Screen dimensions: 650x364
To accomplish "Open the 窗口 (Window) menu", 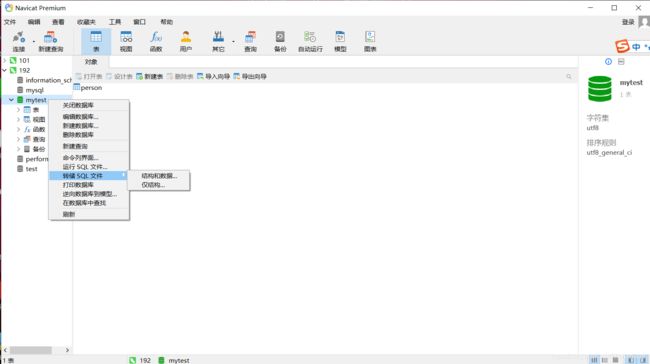I will (139, 22).
